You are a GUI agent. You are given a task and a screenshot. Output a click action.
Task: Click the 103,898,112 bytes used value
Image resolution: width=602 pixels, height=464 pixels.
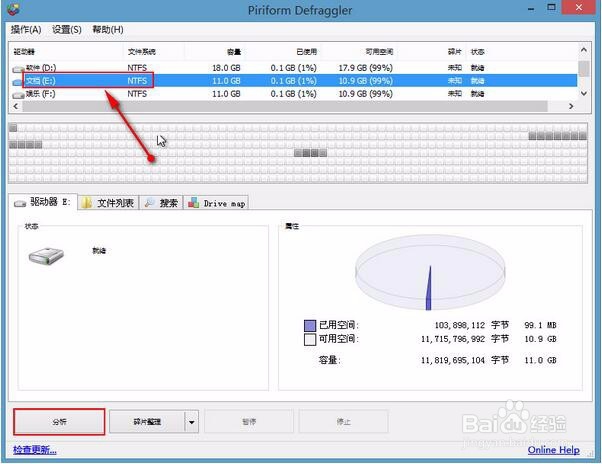[x=460, y=325]
